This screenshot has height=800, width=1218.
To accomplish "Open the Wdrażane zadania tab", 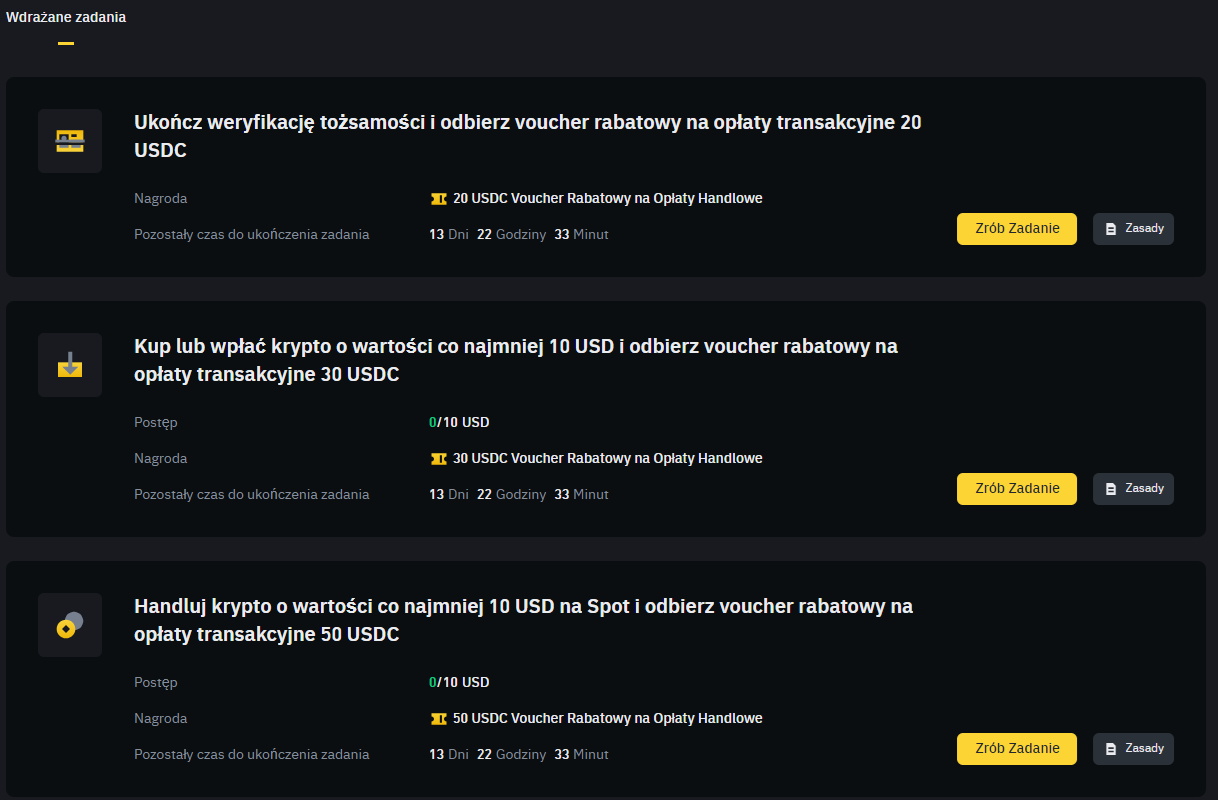I will [x=66, y=17].
